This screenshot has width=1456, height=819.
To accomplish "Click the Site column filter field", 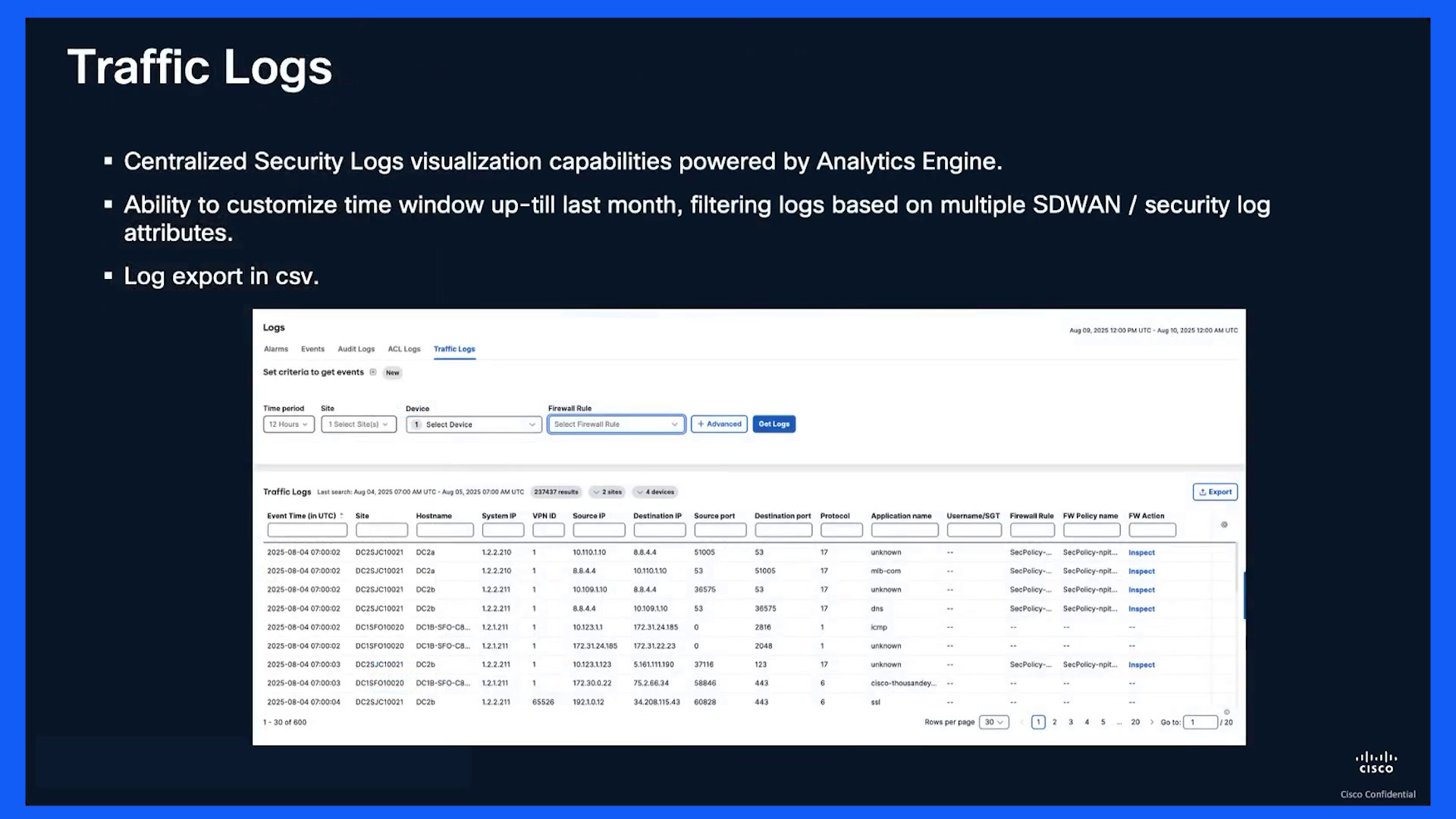I will [x=382, y=531].
